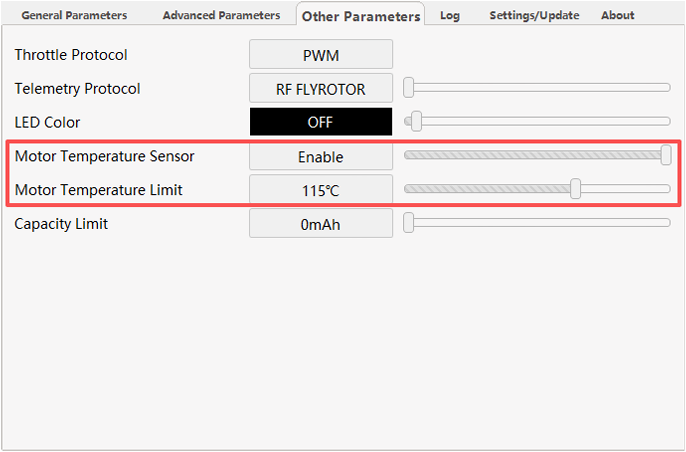Click the RF FLYROTOR telemetry protocol value
686x452 pixels.
point(320,89)
